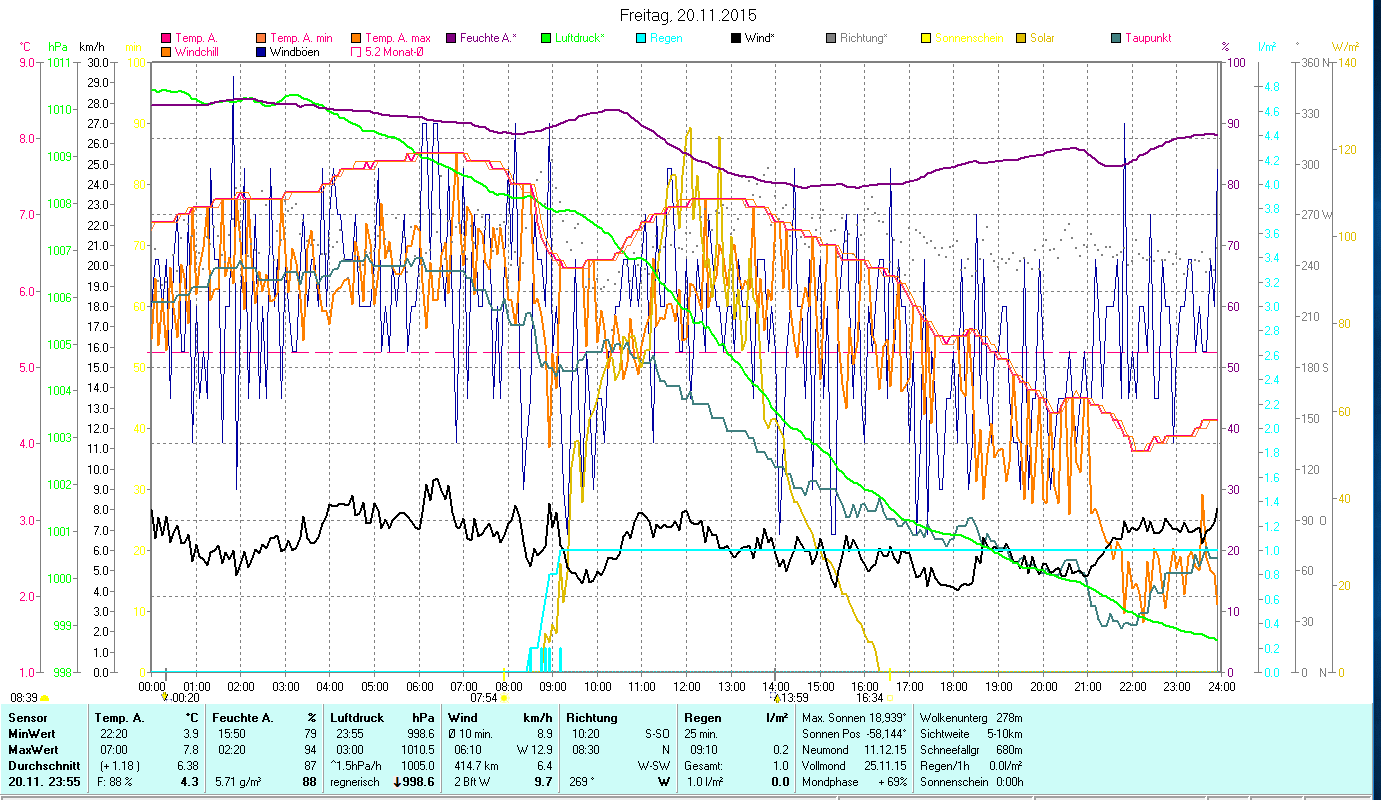Click the sunset sun icon at 16:34

pos(890,699)
